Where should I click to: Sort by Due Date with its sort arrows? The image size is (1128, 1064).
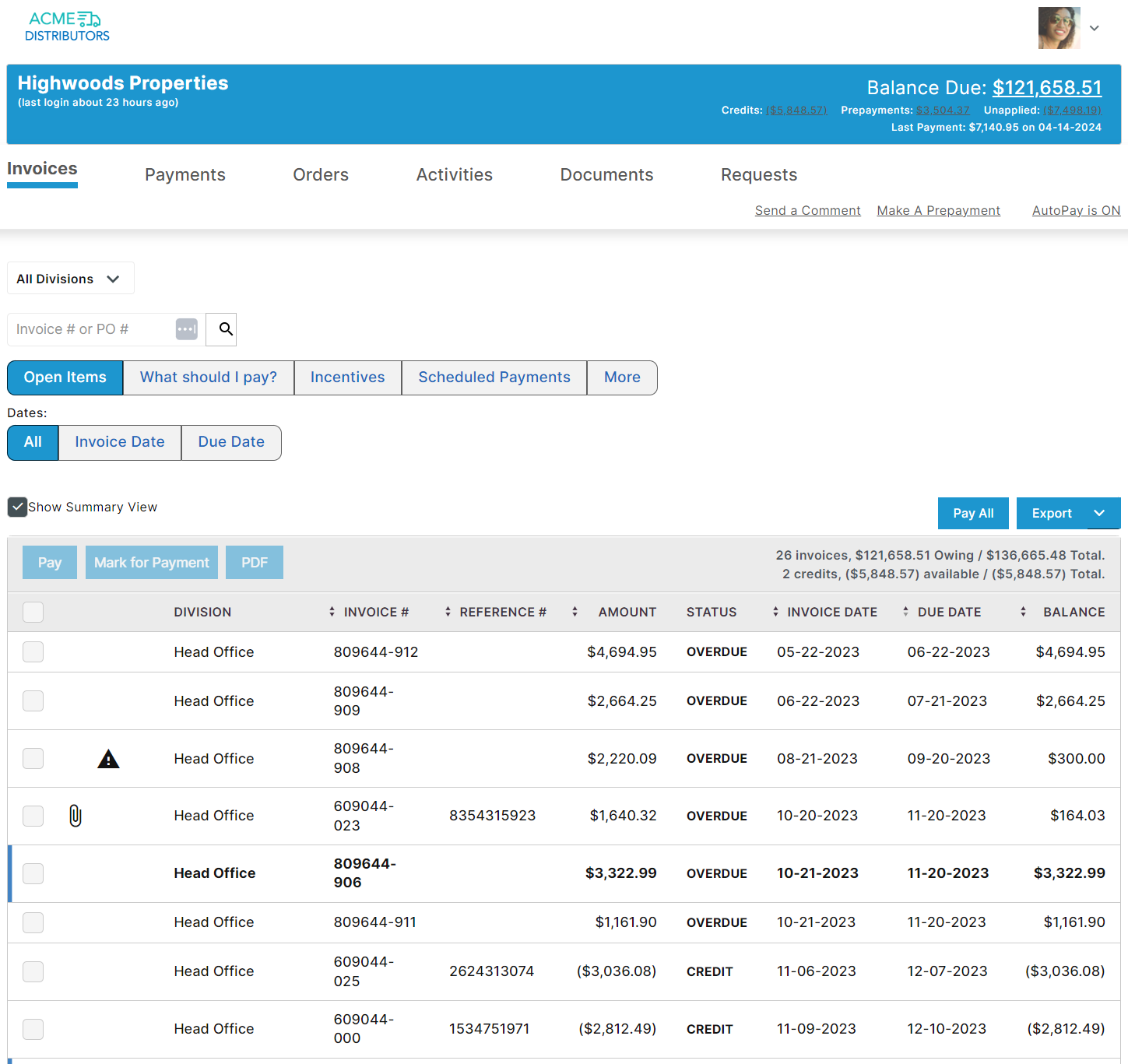[905, 612]
